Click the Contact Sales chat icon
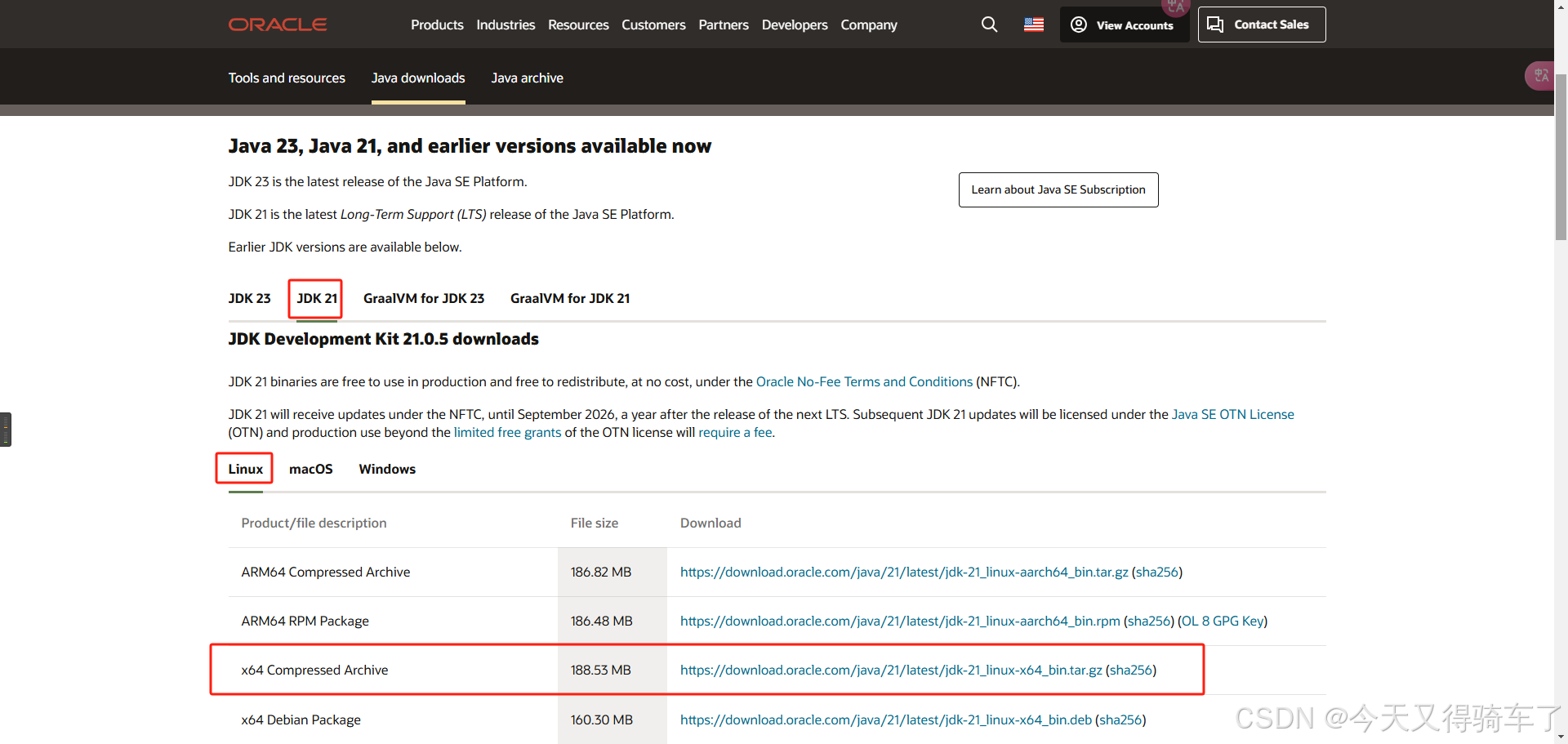 click(x=1214, y=25)
